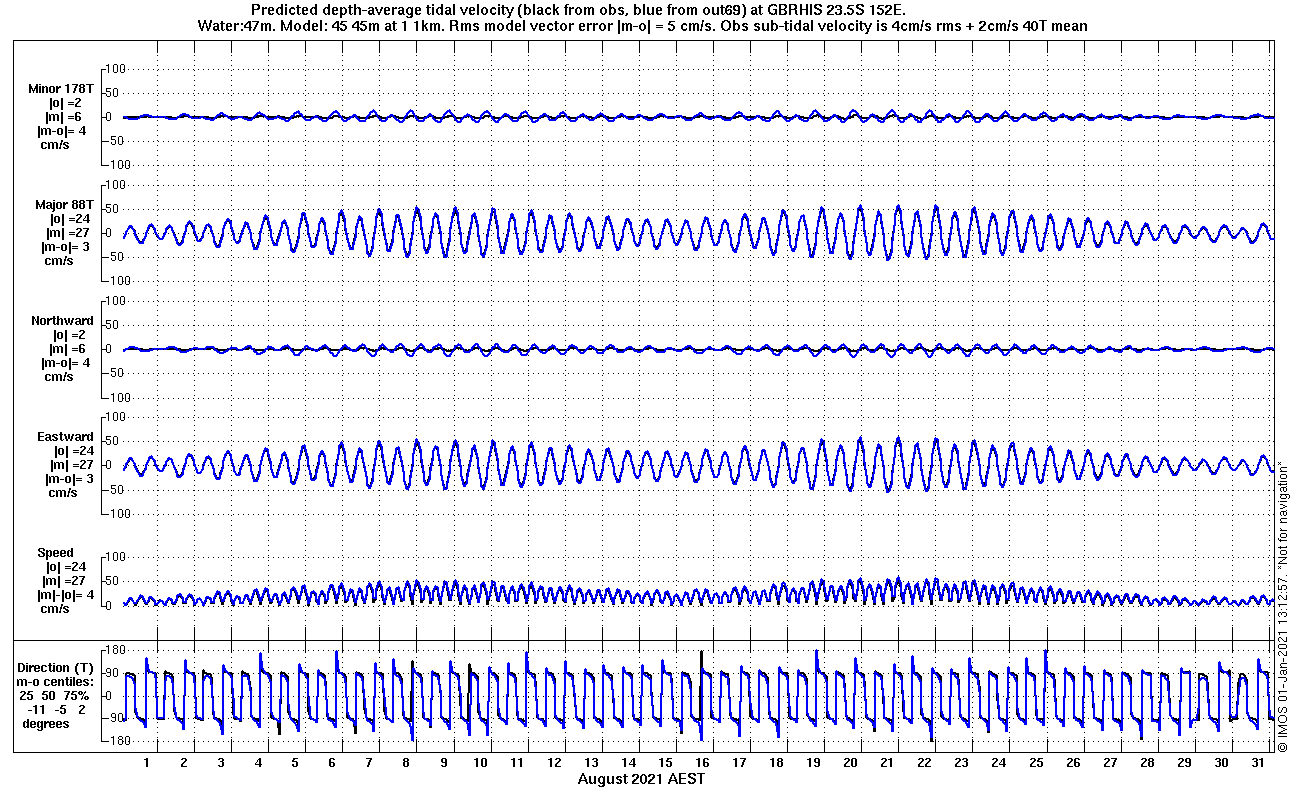Click the x-axis date label 15
The width and height of the screenshot is (1300, 800).
[x=665, y=763]
